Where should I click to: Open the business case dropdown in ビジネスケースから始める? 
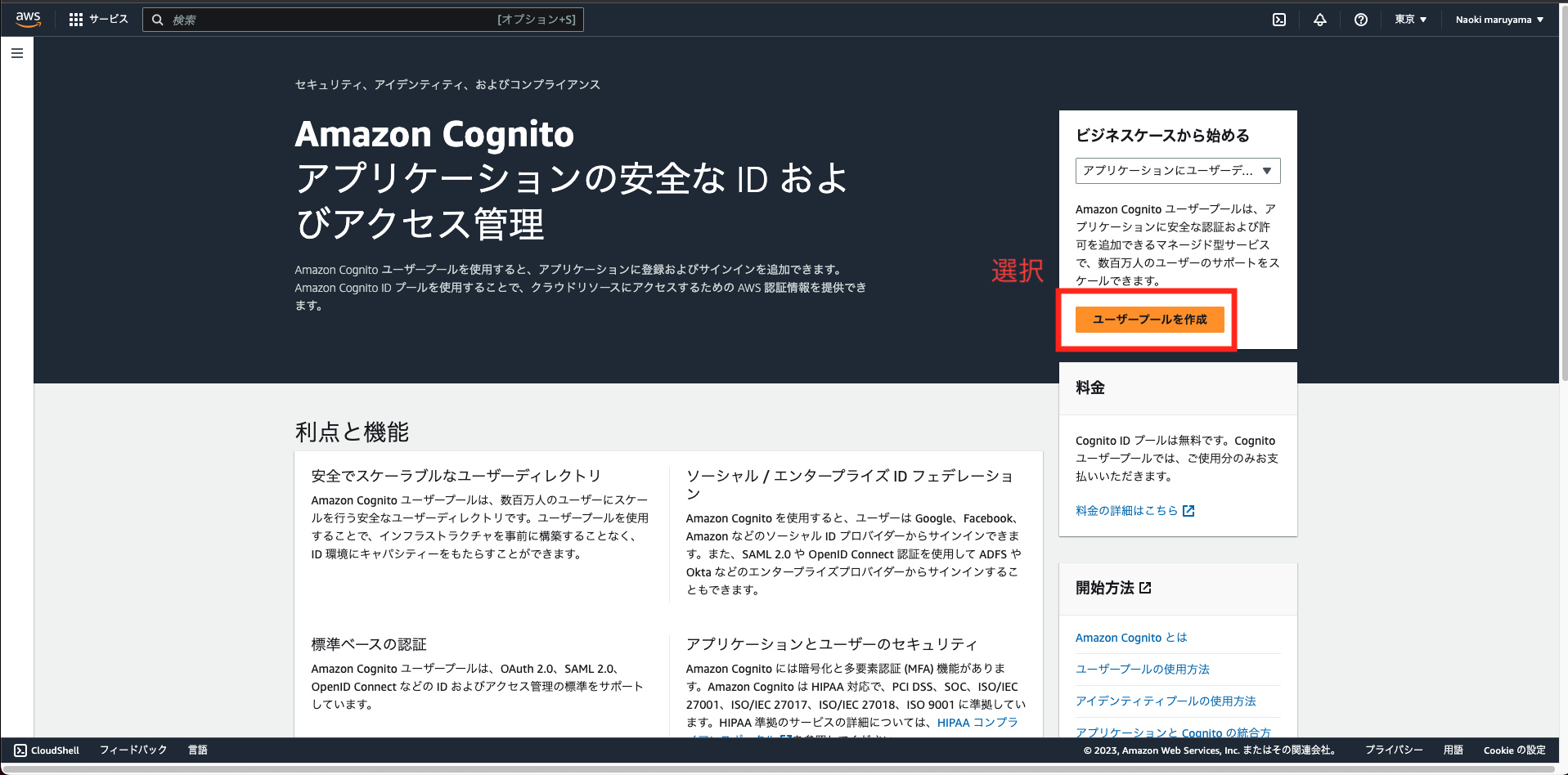[1177, 170]
